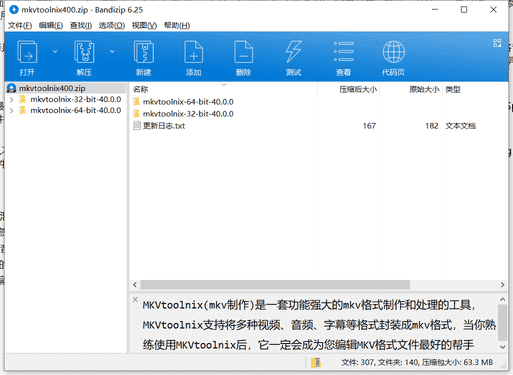Open the 视图(V) menu
The image size is (513, 375).
[144, 25]
